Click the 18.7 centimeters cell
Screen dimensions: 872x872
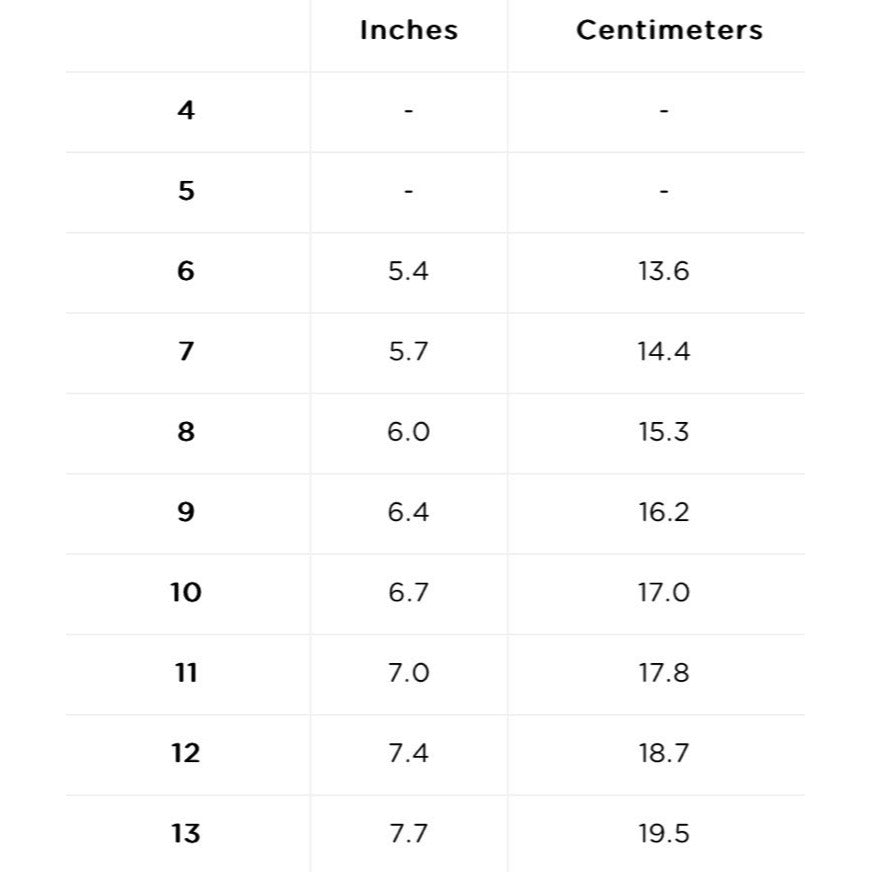click(664, 753)
